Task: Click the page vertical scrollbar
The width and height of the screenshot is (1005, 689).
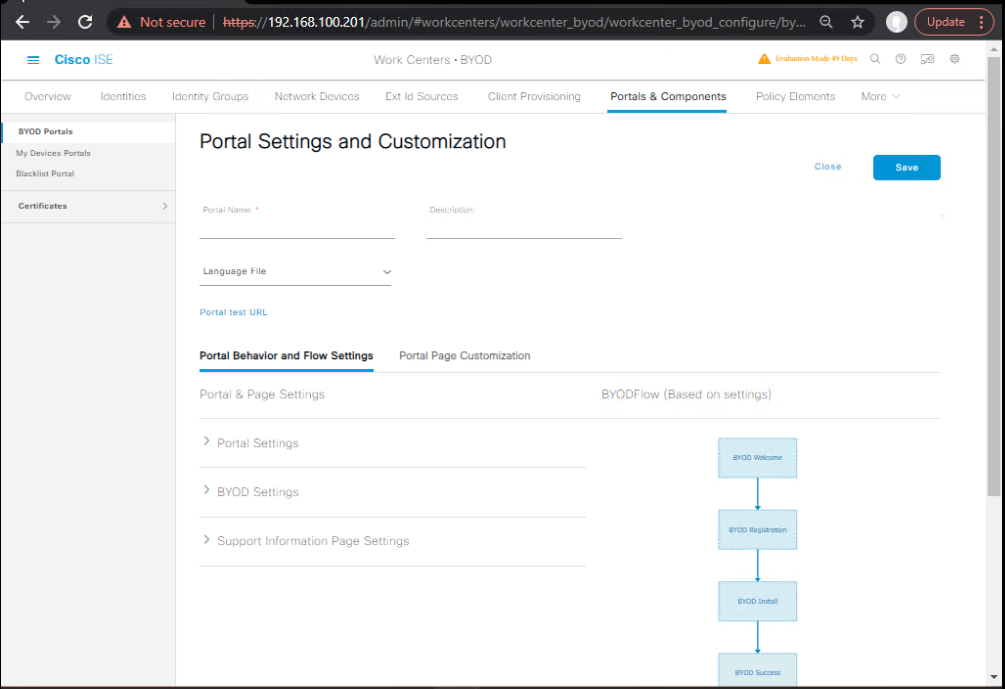Action: [x=993, y=276]
